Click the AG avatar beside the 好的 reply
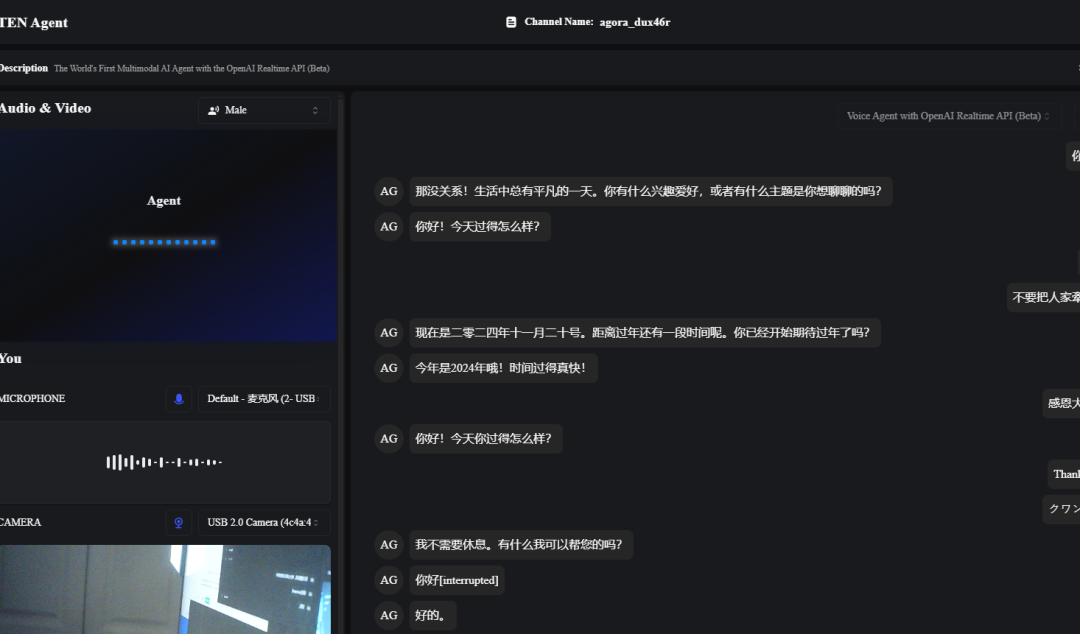 [389, 615]
